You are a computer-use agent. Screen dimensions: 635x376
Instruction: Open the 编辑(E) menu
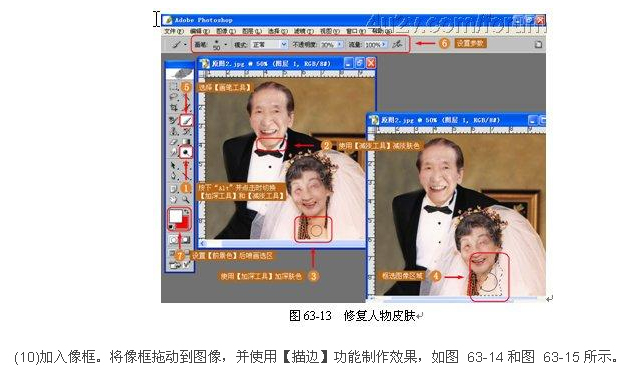(199, 31)
